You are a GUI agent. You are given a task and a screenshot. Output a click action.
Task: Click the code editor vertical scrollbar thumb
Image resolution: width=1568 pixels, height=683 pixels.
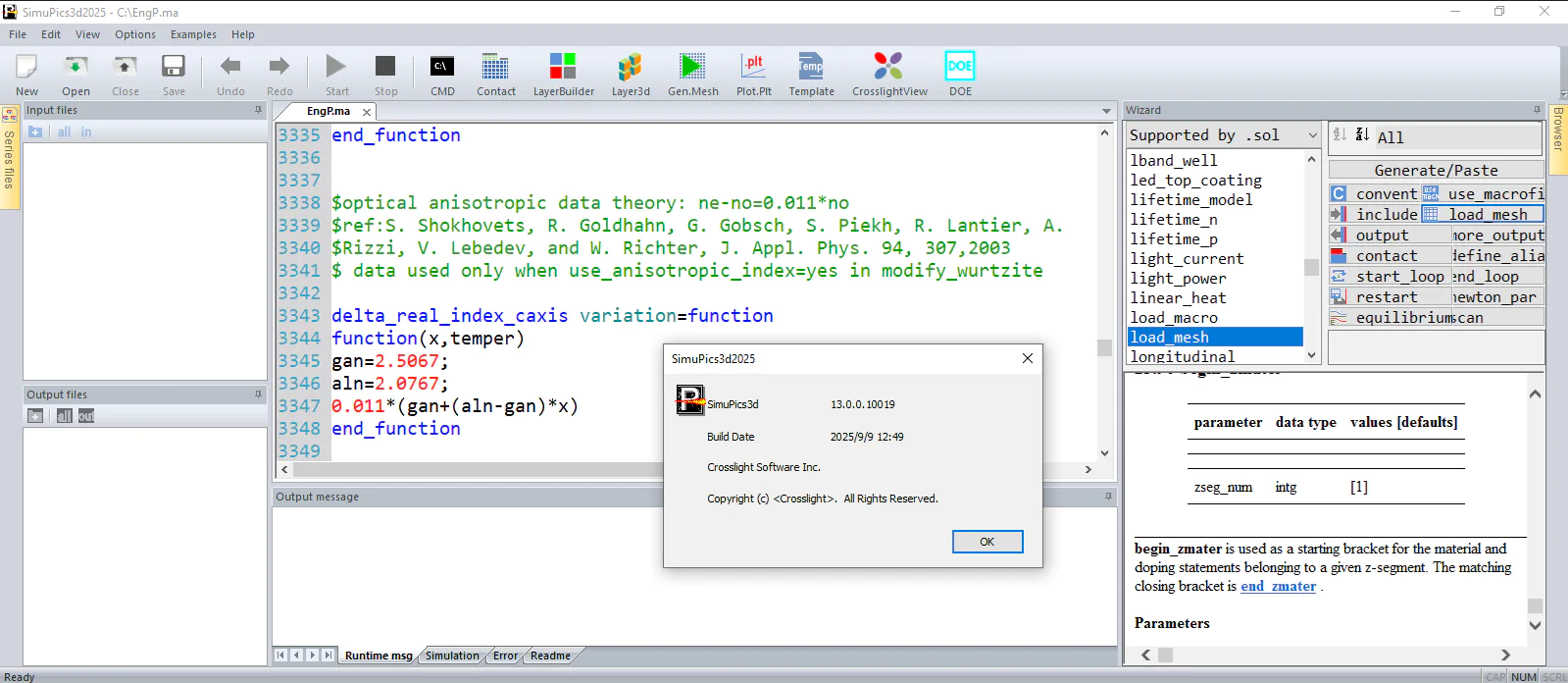click(x=1105, y=347)
